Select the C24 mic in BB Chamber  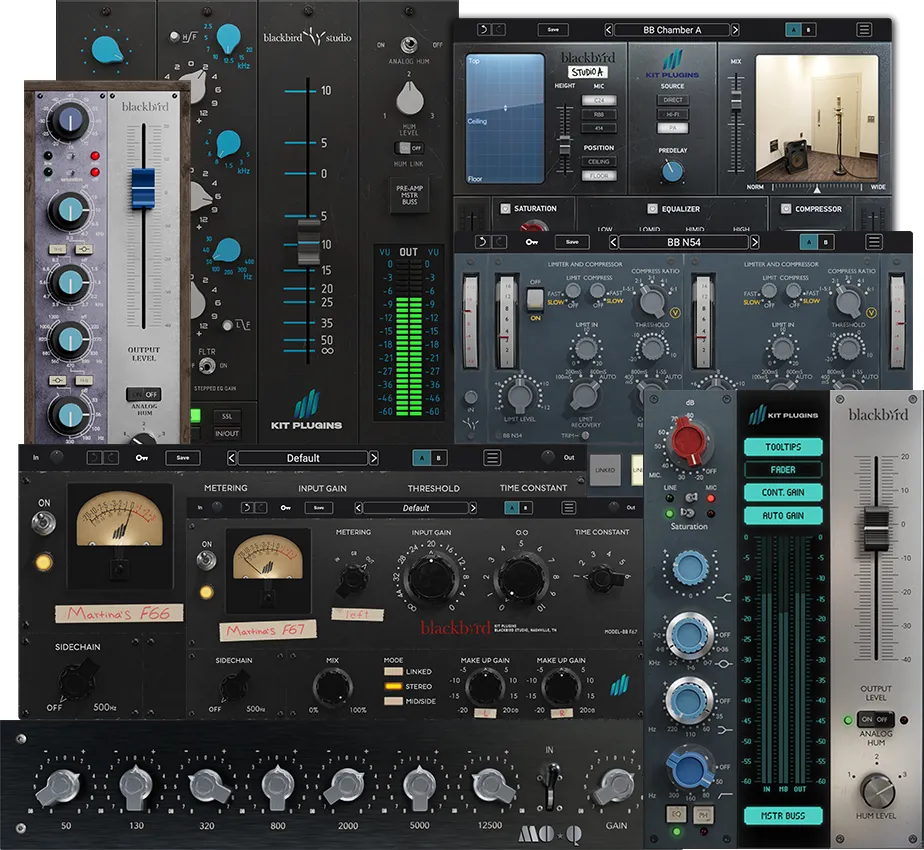click(599, 100)
